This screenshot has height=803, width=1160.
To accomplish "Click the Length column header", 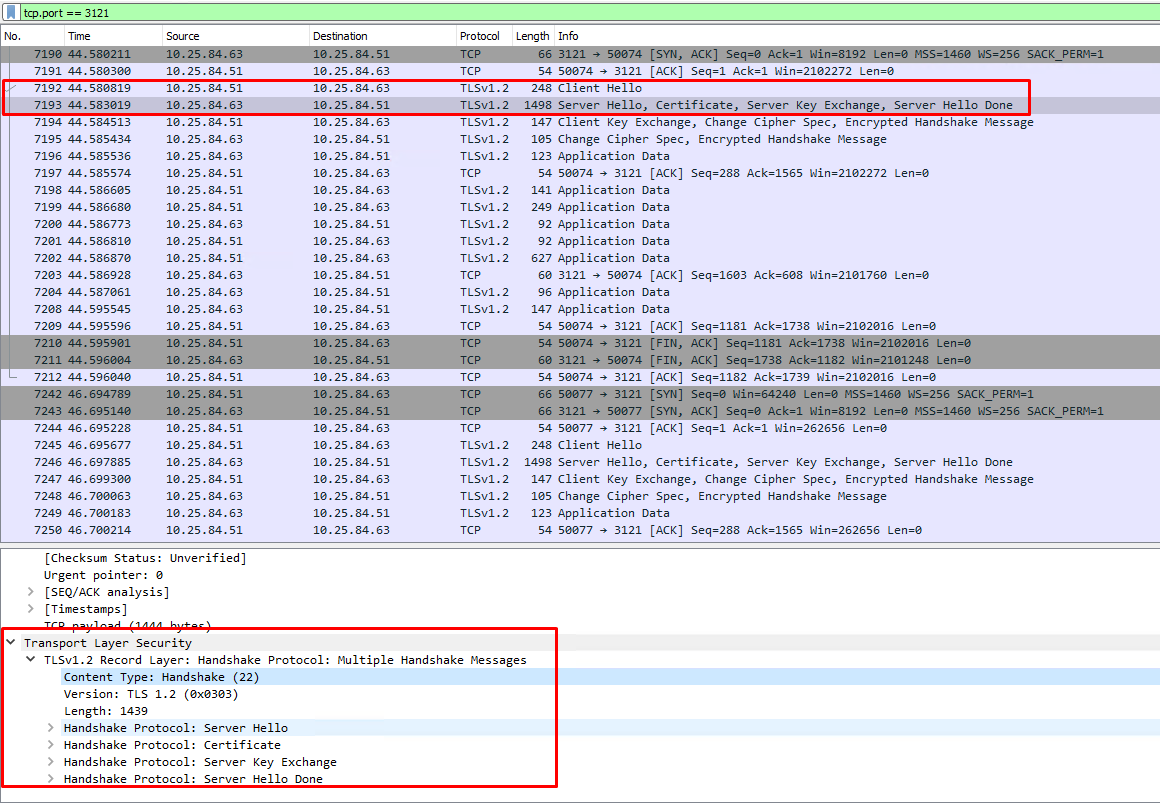I will tap(532, 36).
